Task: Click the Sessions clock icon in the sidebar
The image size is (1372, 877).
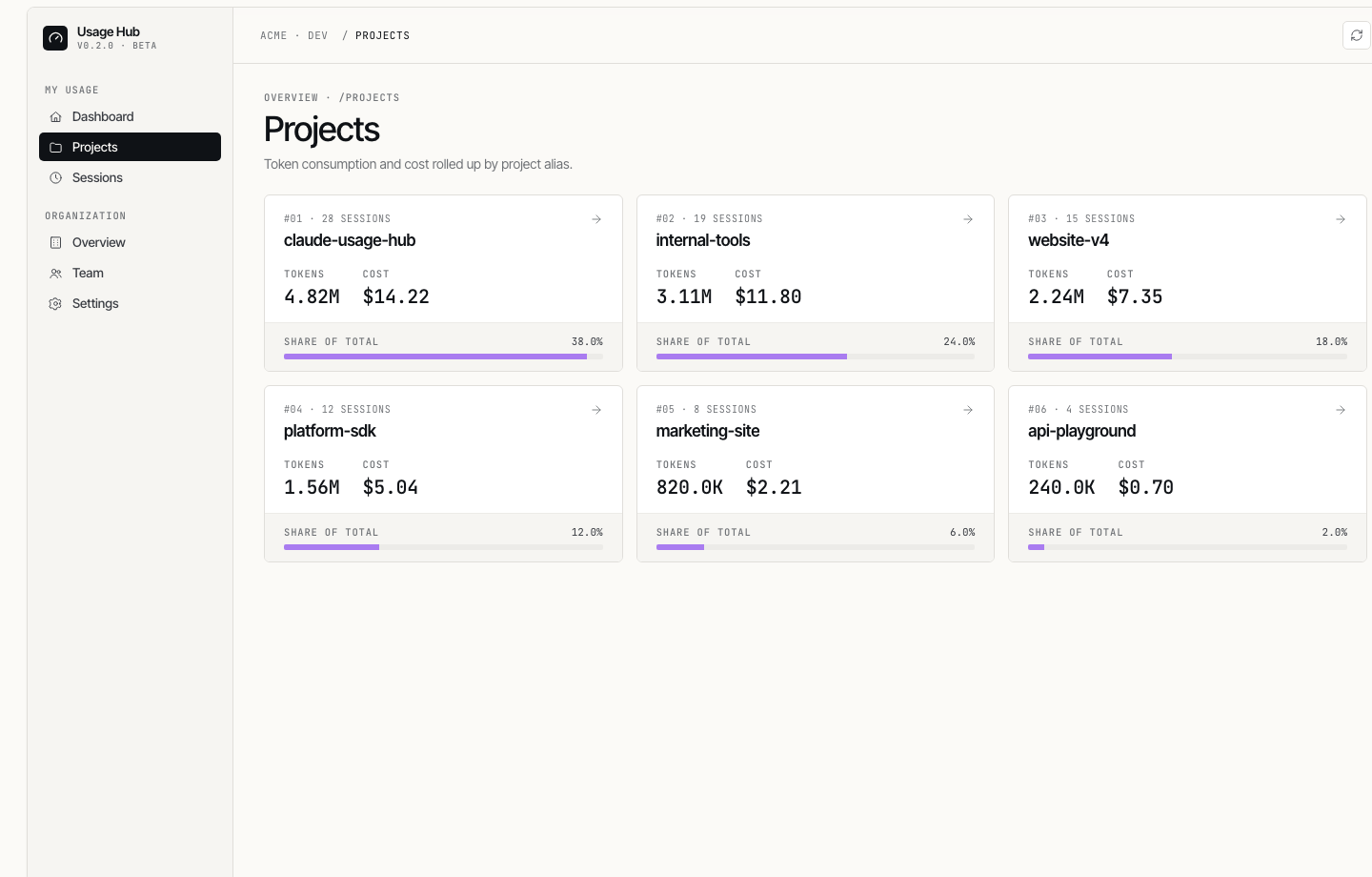Action: point(55,178)
